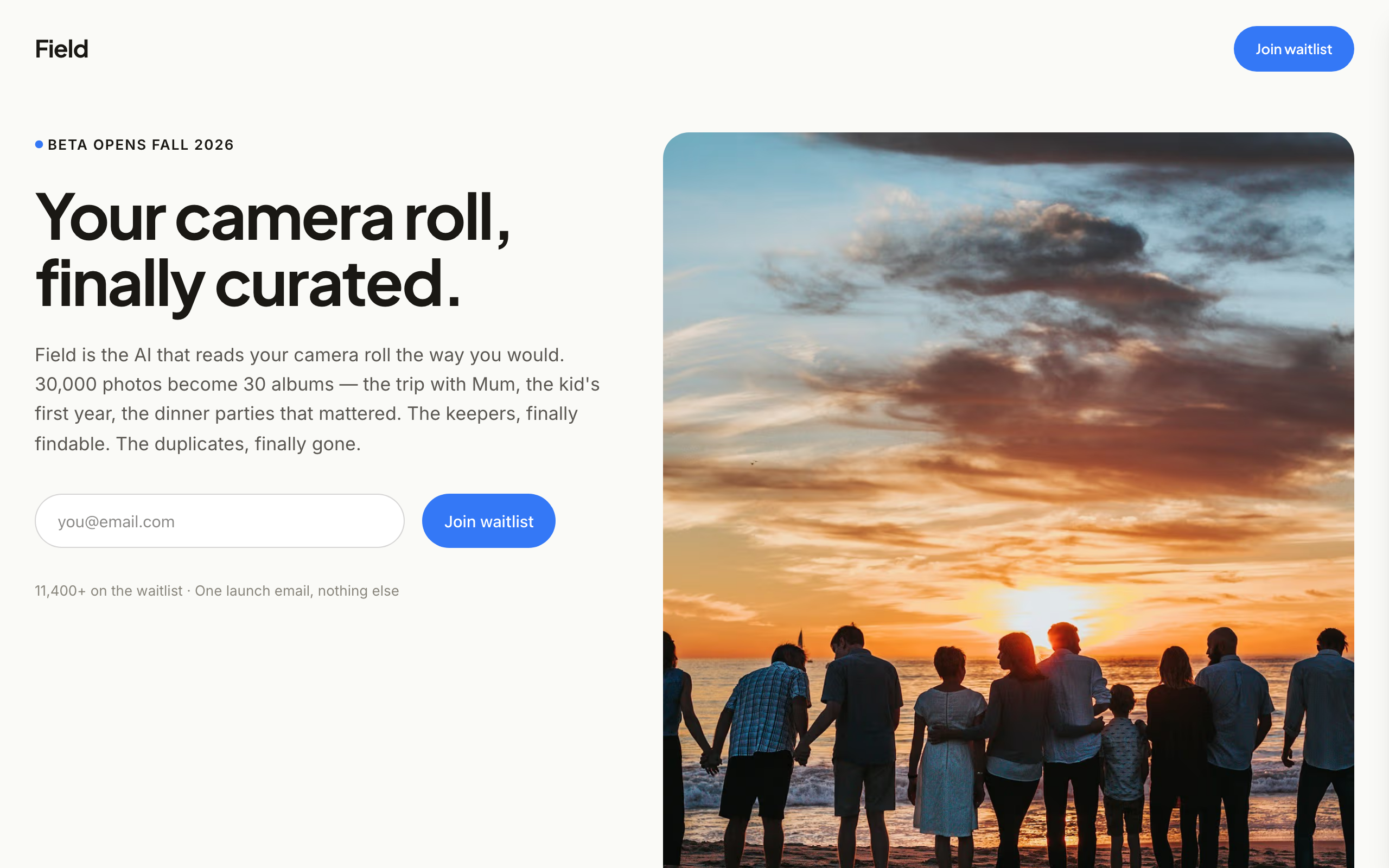Submit the Join waitlist button beside the email field
This screenshot has width=1389, height=868.
488,521
